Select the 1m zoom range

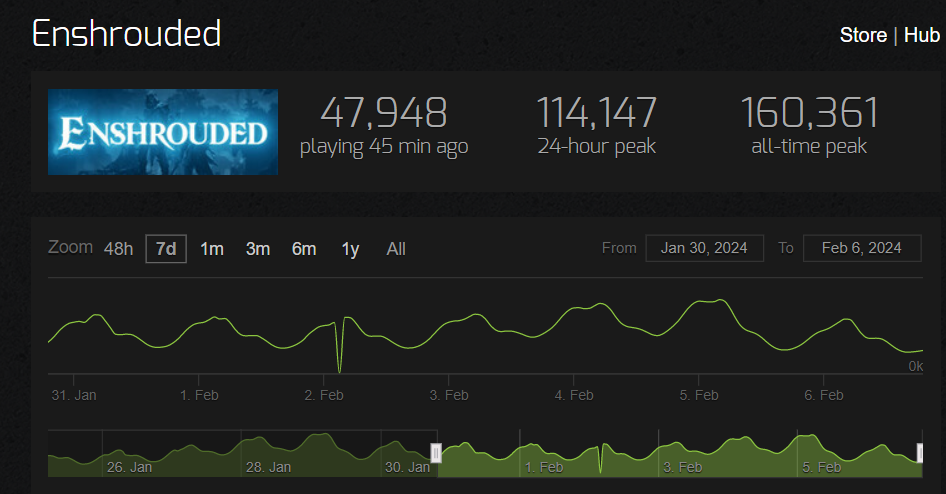212,249
